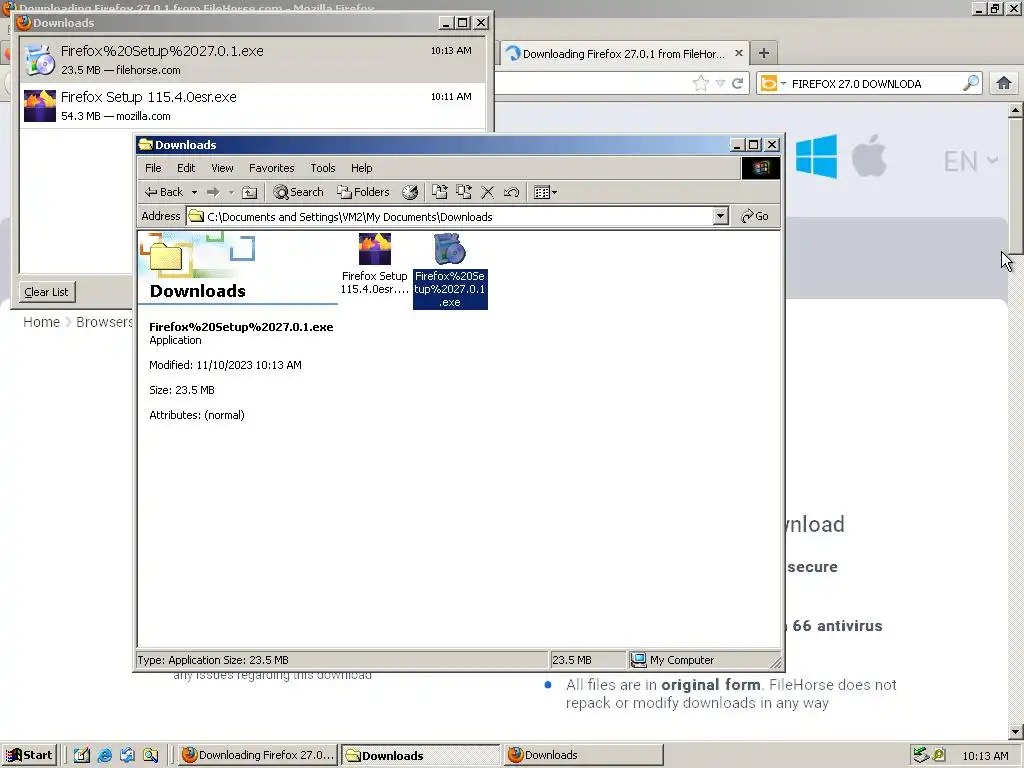Switch to the Firefox Downloads taskbar button
This screenshot has height=768, width=1024.
584,755
